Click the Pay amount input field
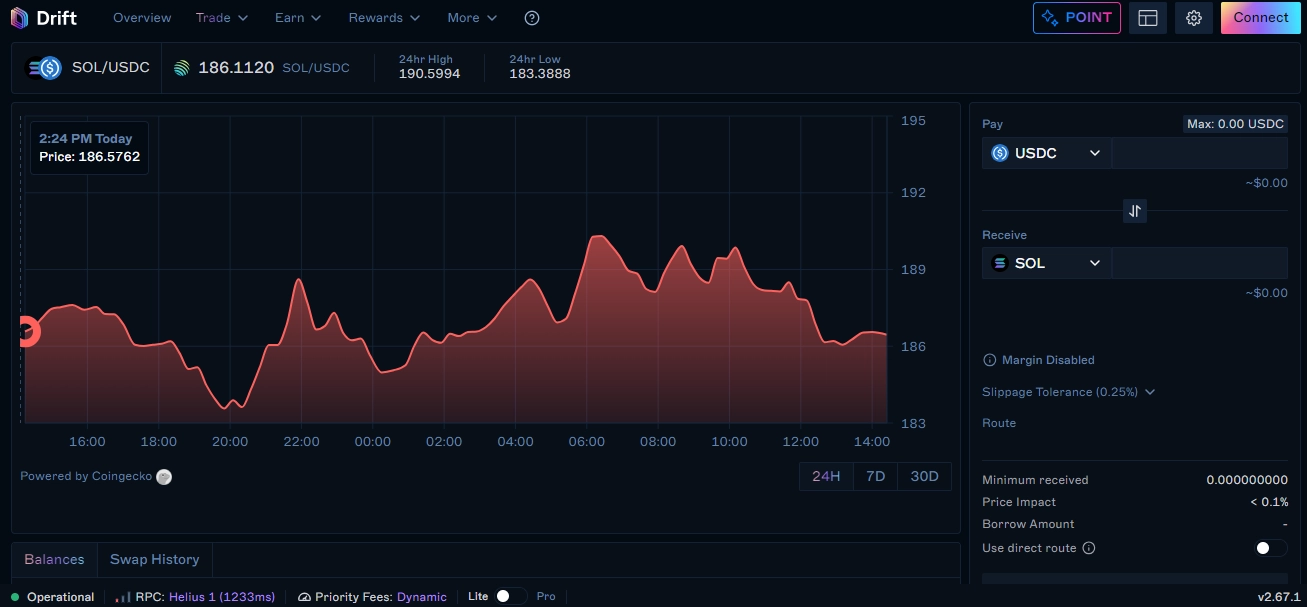 click(1199, 153)
